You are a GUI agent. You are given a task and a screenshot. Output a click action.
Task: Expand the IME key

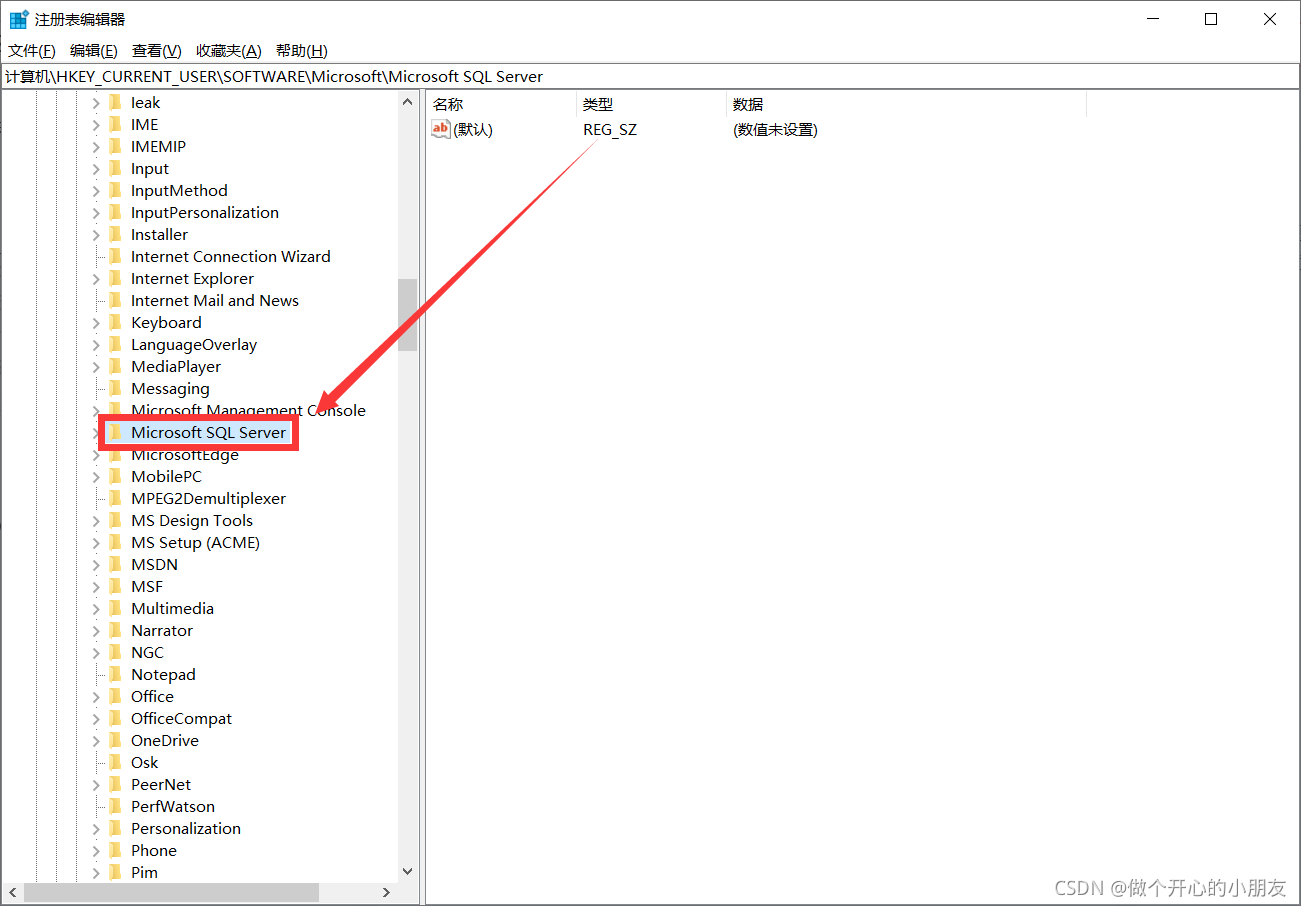97,124
